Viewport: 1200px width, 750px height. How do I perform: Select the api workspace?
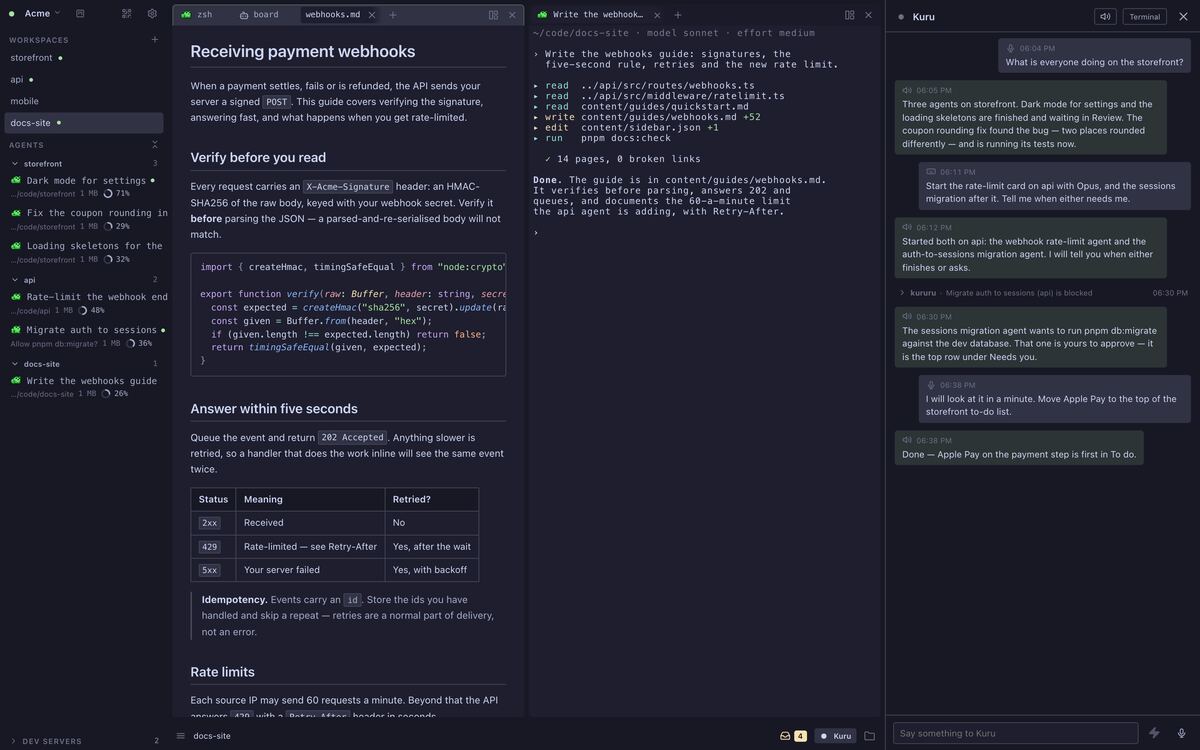[x=84, y=79]
